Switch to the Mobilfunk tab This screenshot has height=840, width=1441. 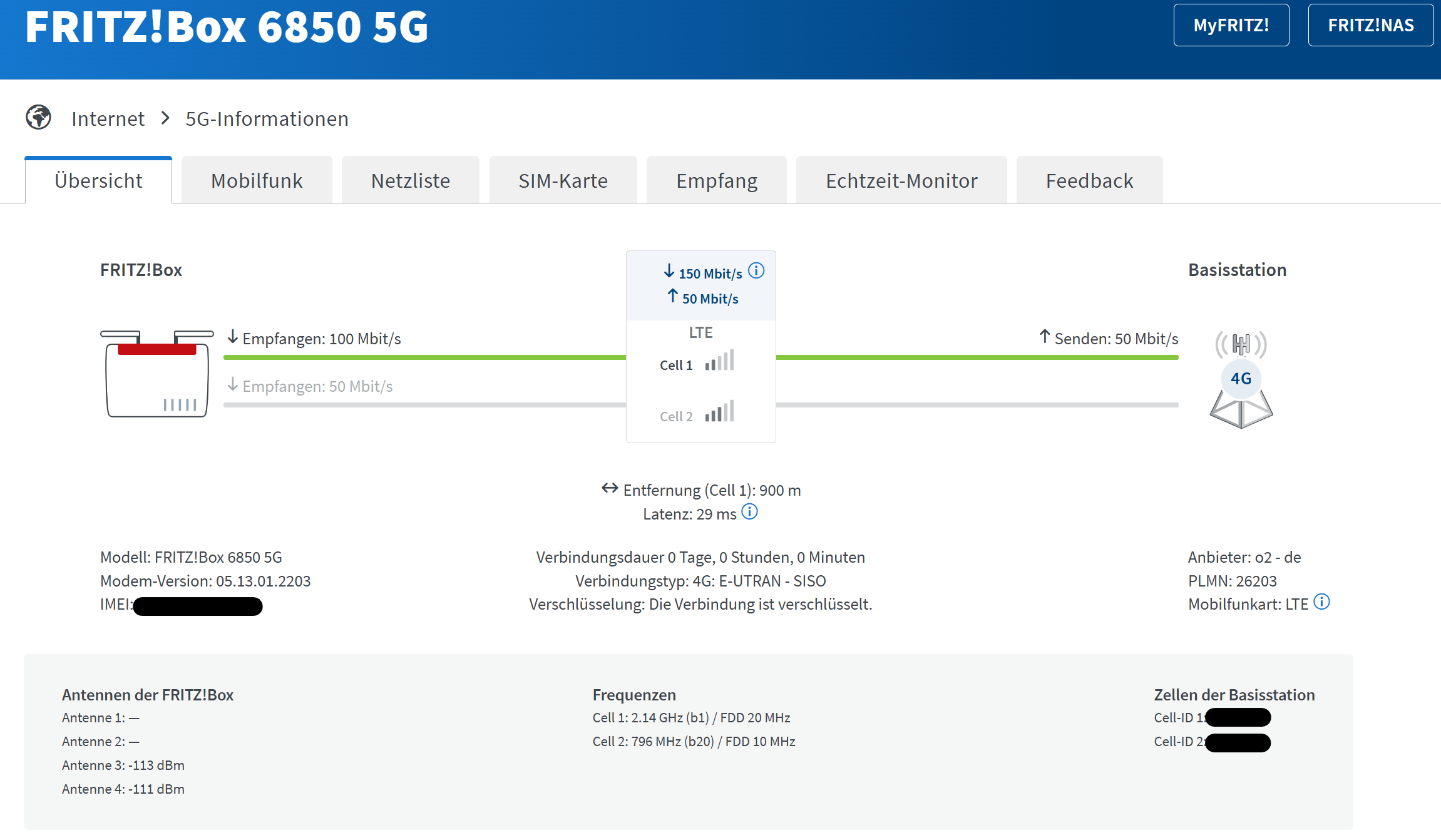(x=257, y=181)
